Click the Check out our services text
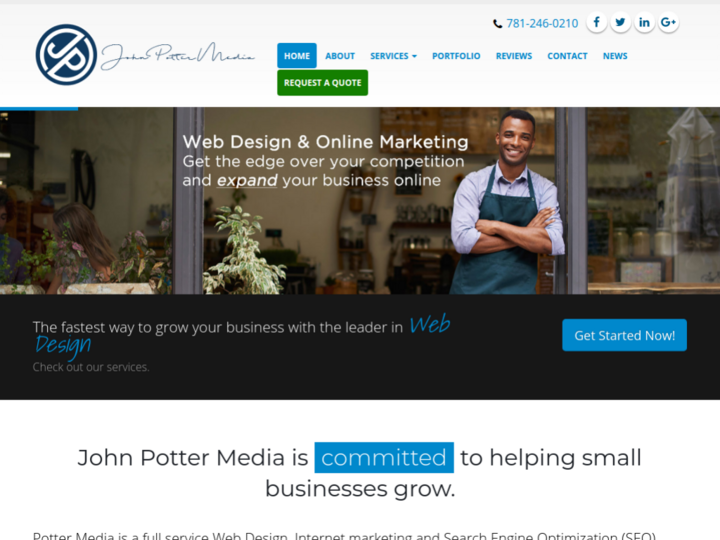 point(91,367)
